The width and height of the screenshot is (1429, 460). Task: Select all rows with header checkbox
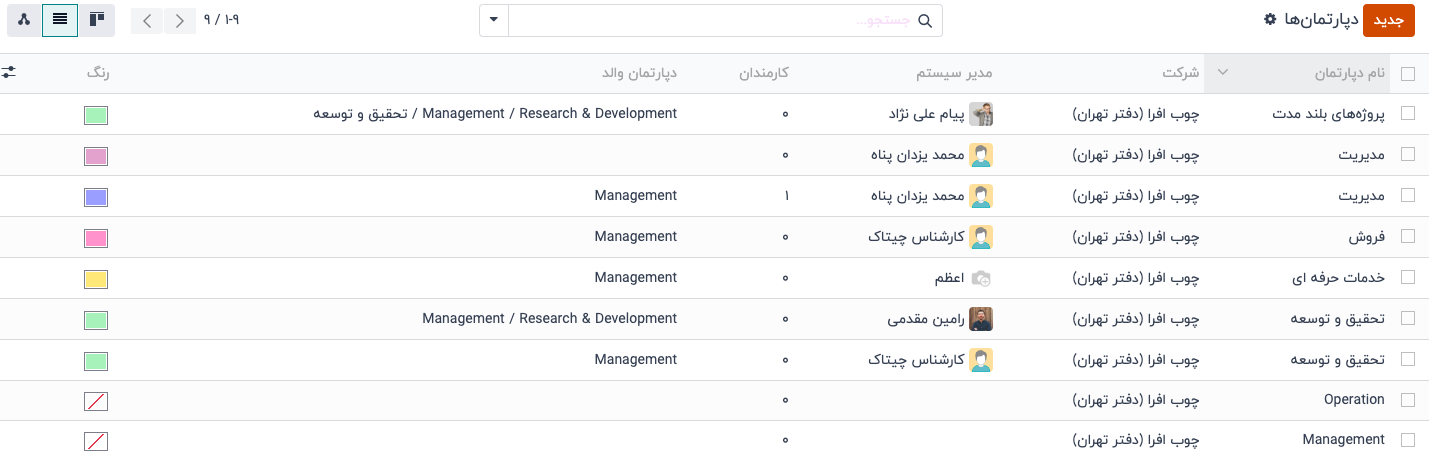coord(1408,74)
